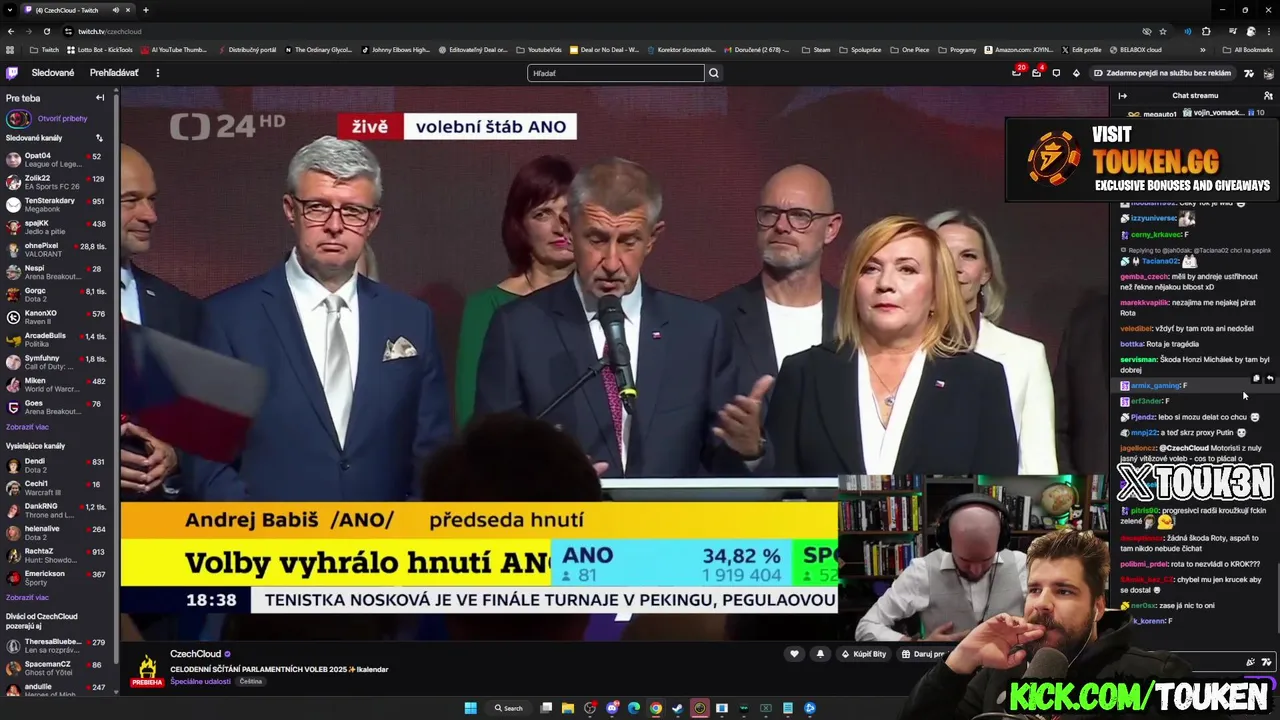This screenshot has height=720, width=1280.
Task: Open Opat04 channel in sidebar
Action: coord(58,160)
